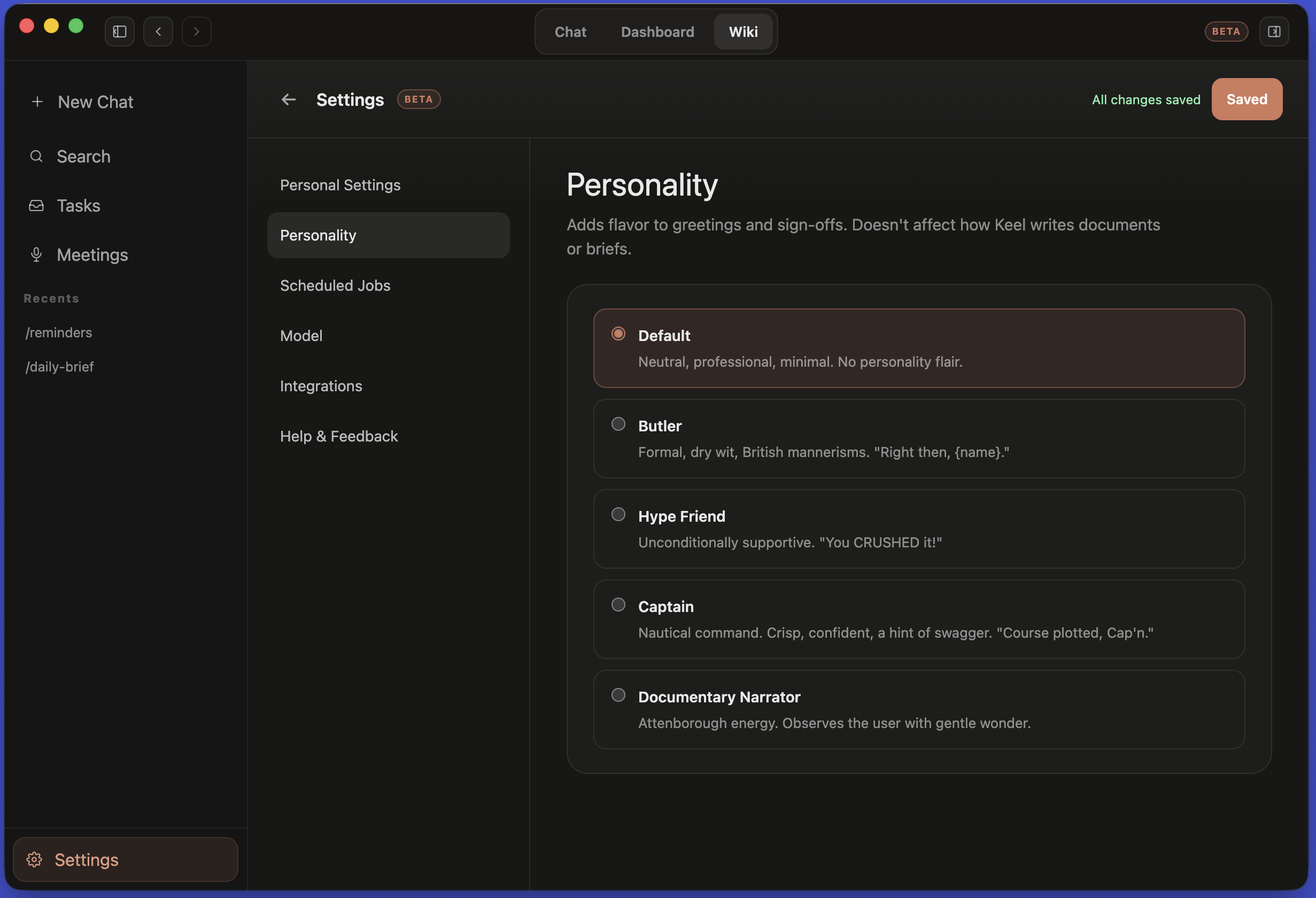Viewport: 1316px width, 898px height.
Task: Click the Settings button at sidebar bottom
Action: coord(126,860)
